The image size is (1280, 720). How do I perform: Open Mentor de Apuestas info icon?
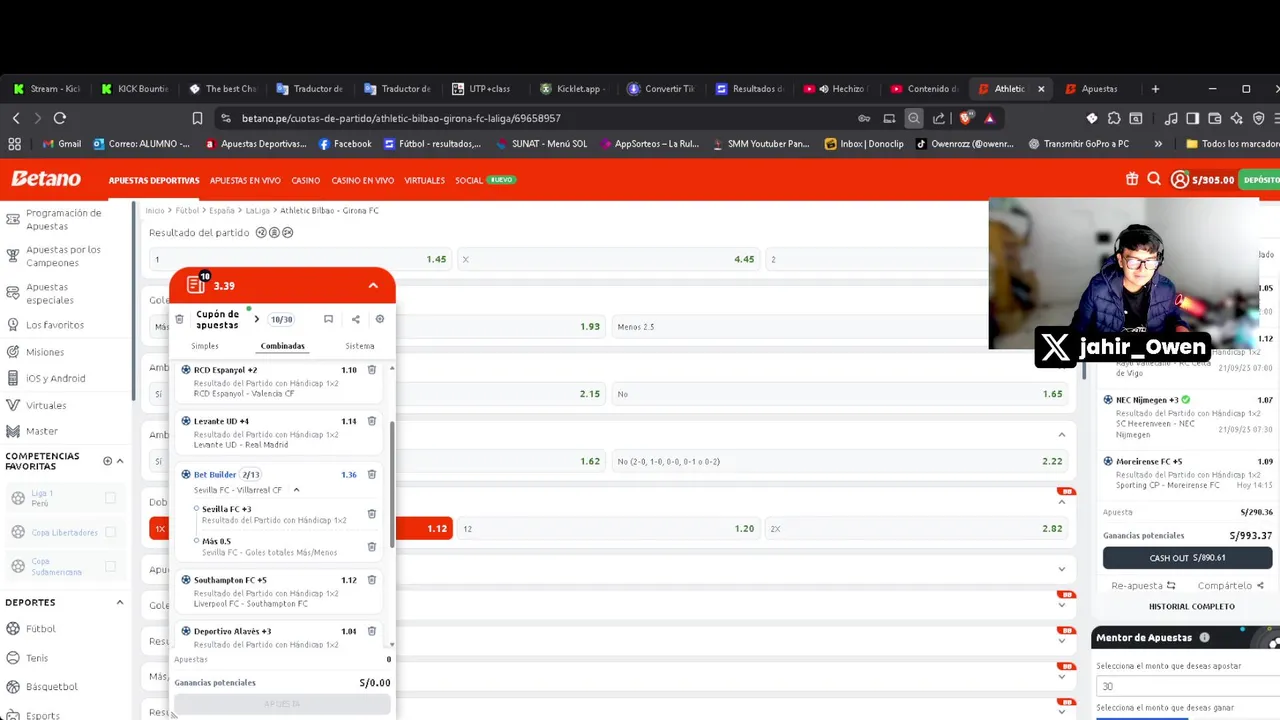point(1204,637)
